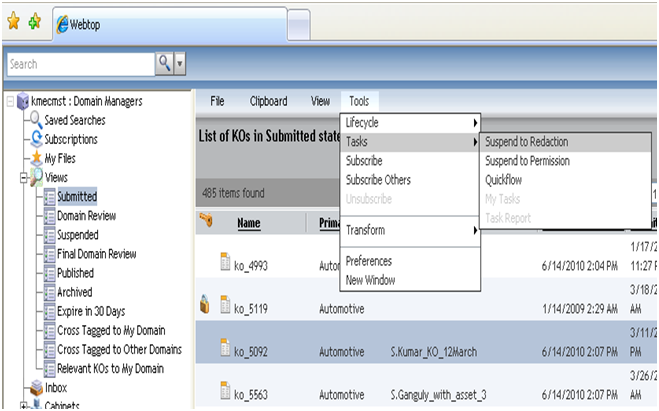Select the S.Ganguly_with_asset_3 cell

(x=438, y=395)
